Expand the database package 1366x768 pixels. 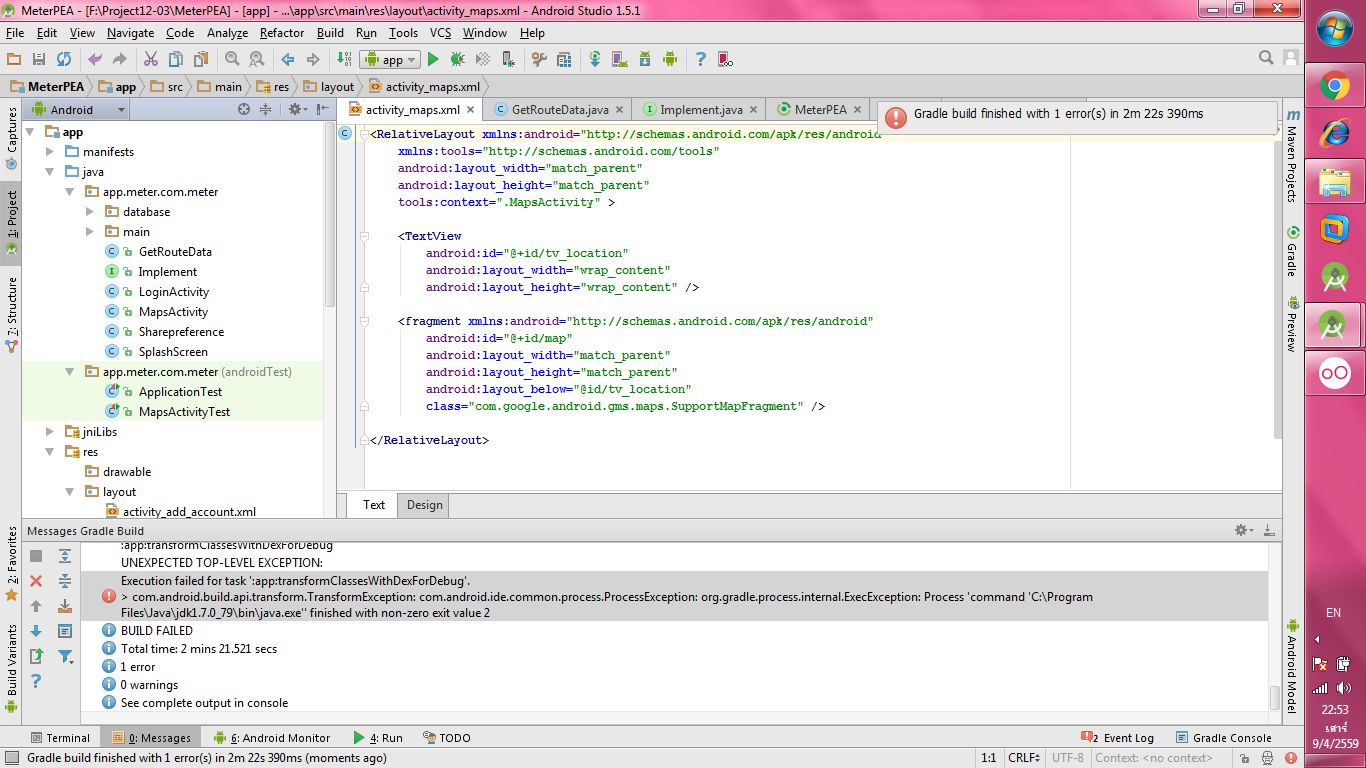(91, 212)
